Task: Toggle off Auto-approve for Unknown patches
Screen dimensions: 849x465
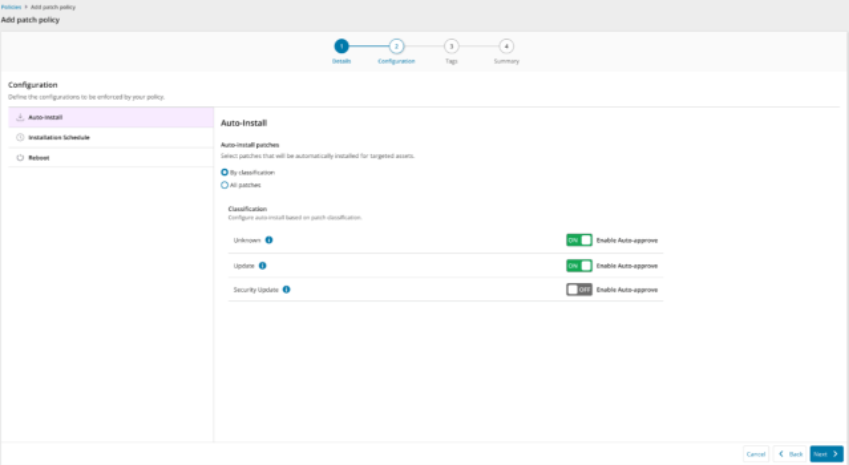Action: [x=579, y=240]
